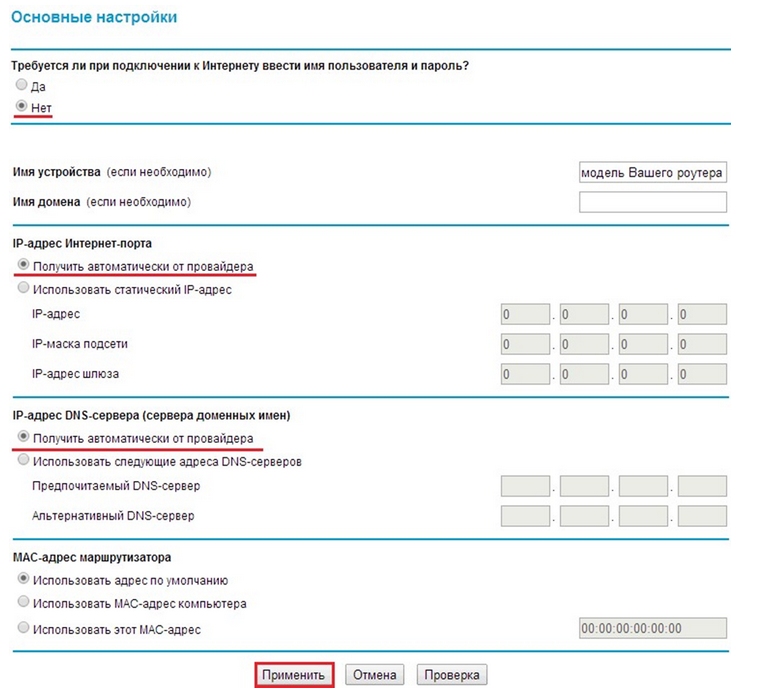Click the MAC address input field
This screenshot has width=761, height=696.
point(652,628)
